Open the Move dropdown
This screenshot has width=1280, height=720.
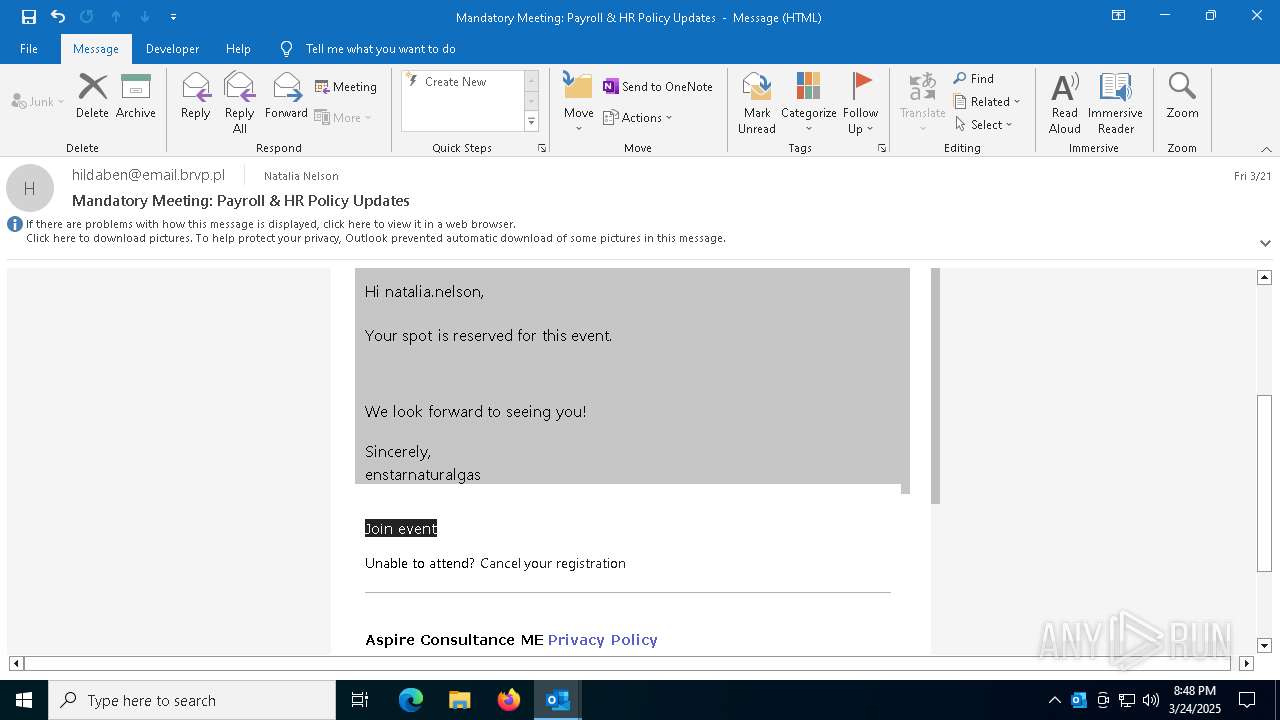click(x=579, y=103)
